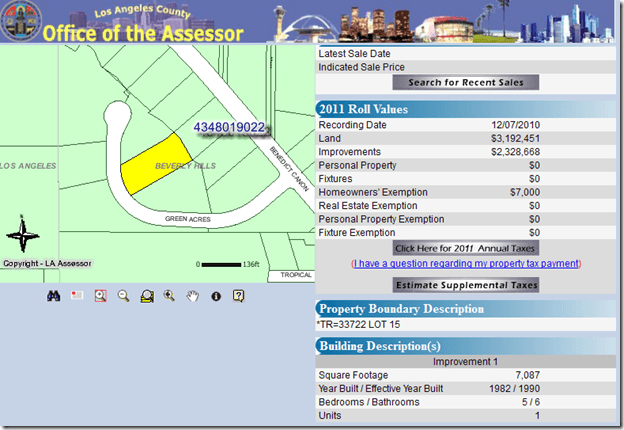Select the pan hand tool
The image size is (624, 430).
point(192,296)
